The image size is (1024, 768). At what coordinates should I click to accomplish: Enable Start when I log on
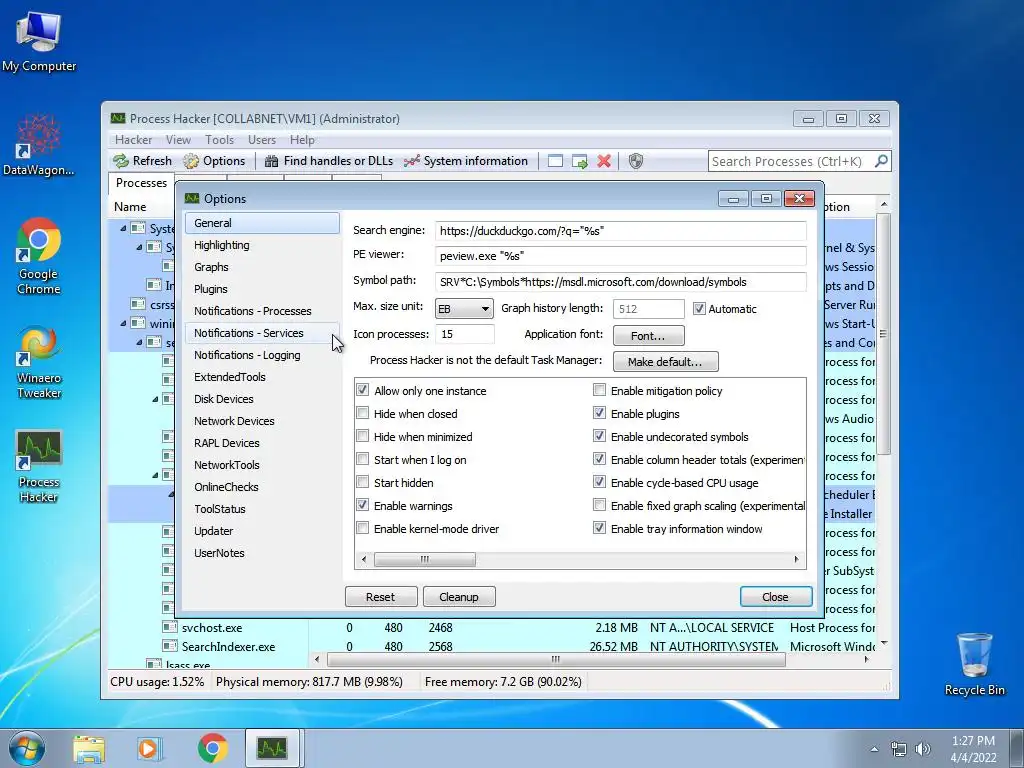tap(362, 459)
